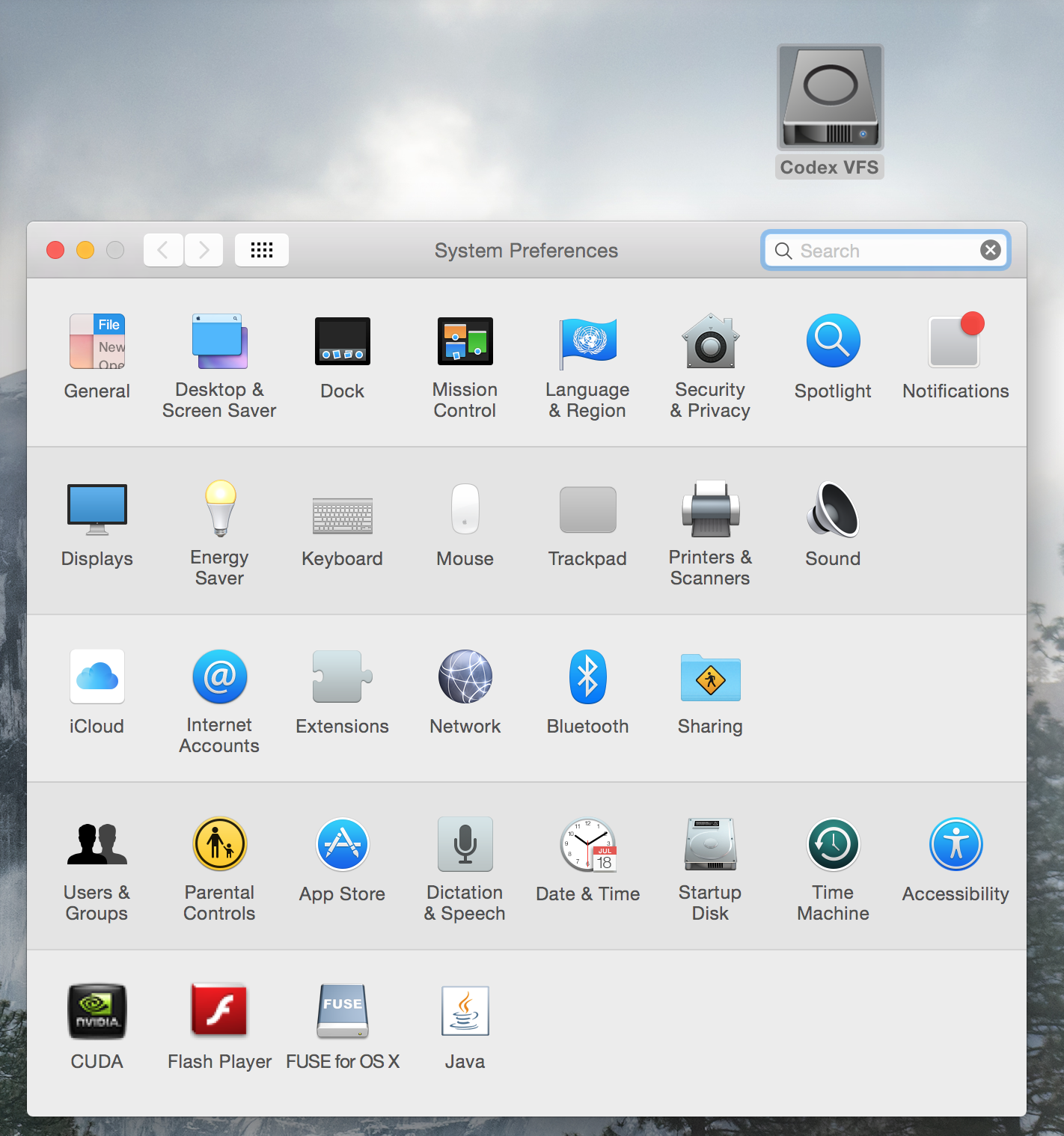Focus the Search field in System Preferences
Screen dimensions: 1064x1136
[886, 251]
